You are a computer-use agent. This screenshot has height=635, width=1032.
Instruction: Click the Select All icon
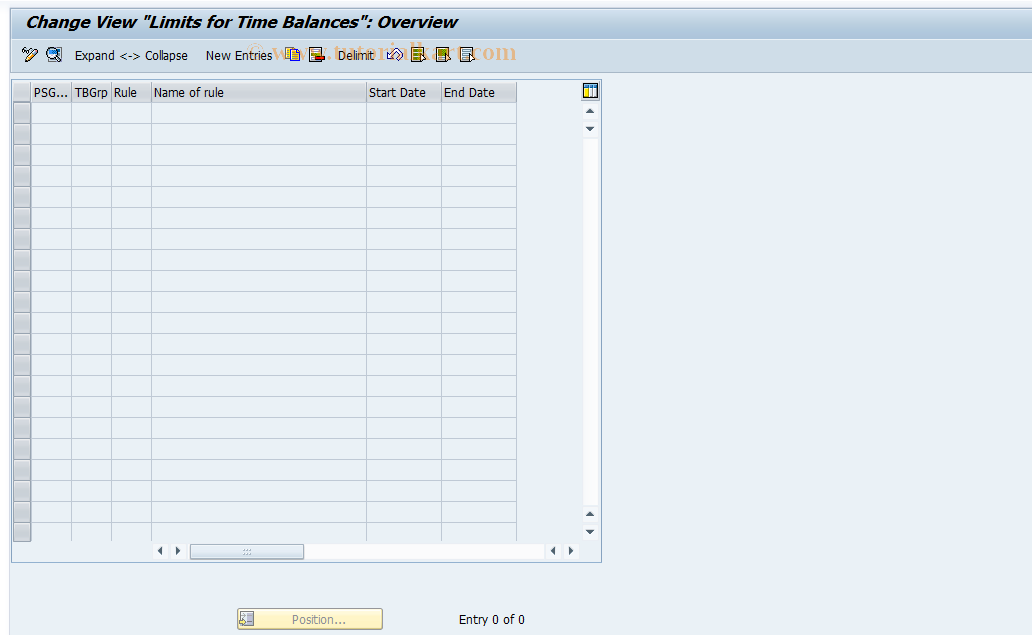click(x=418, y=55)
